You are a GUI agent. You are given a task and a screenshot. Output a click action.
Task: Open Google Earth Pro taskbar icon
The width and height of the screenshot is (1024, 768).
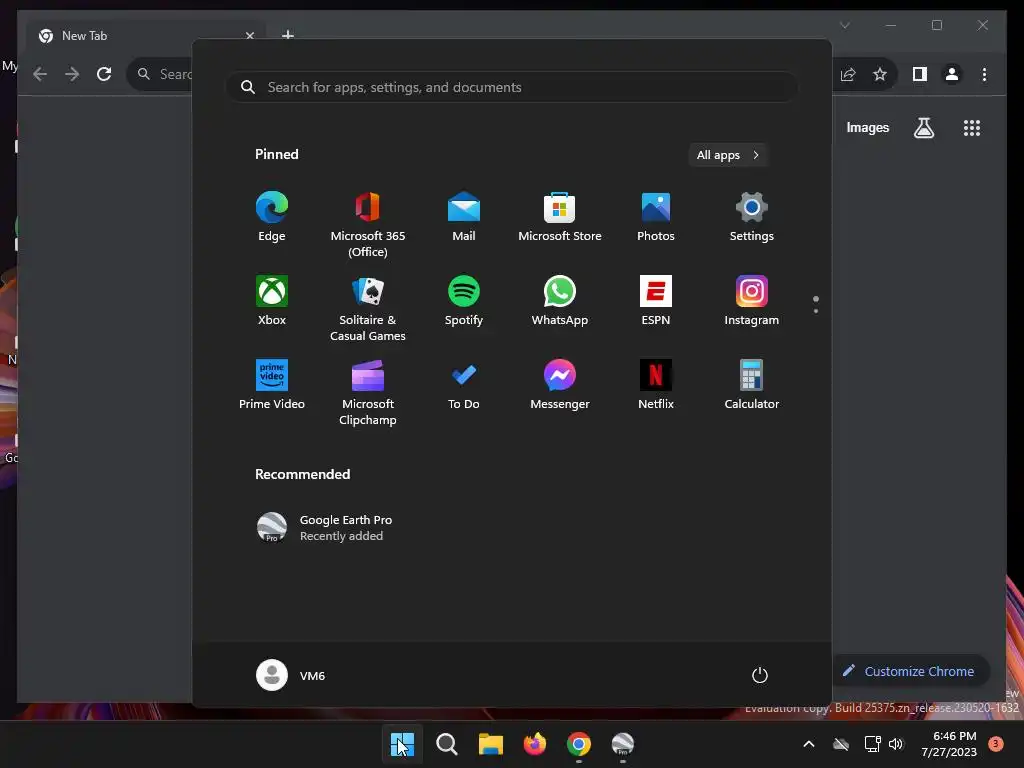click(x=623, y=744)
